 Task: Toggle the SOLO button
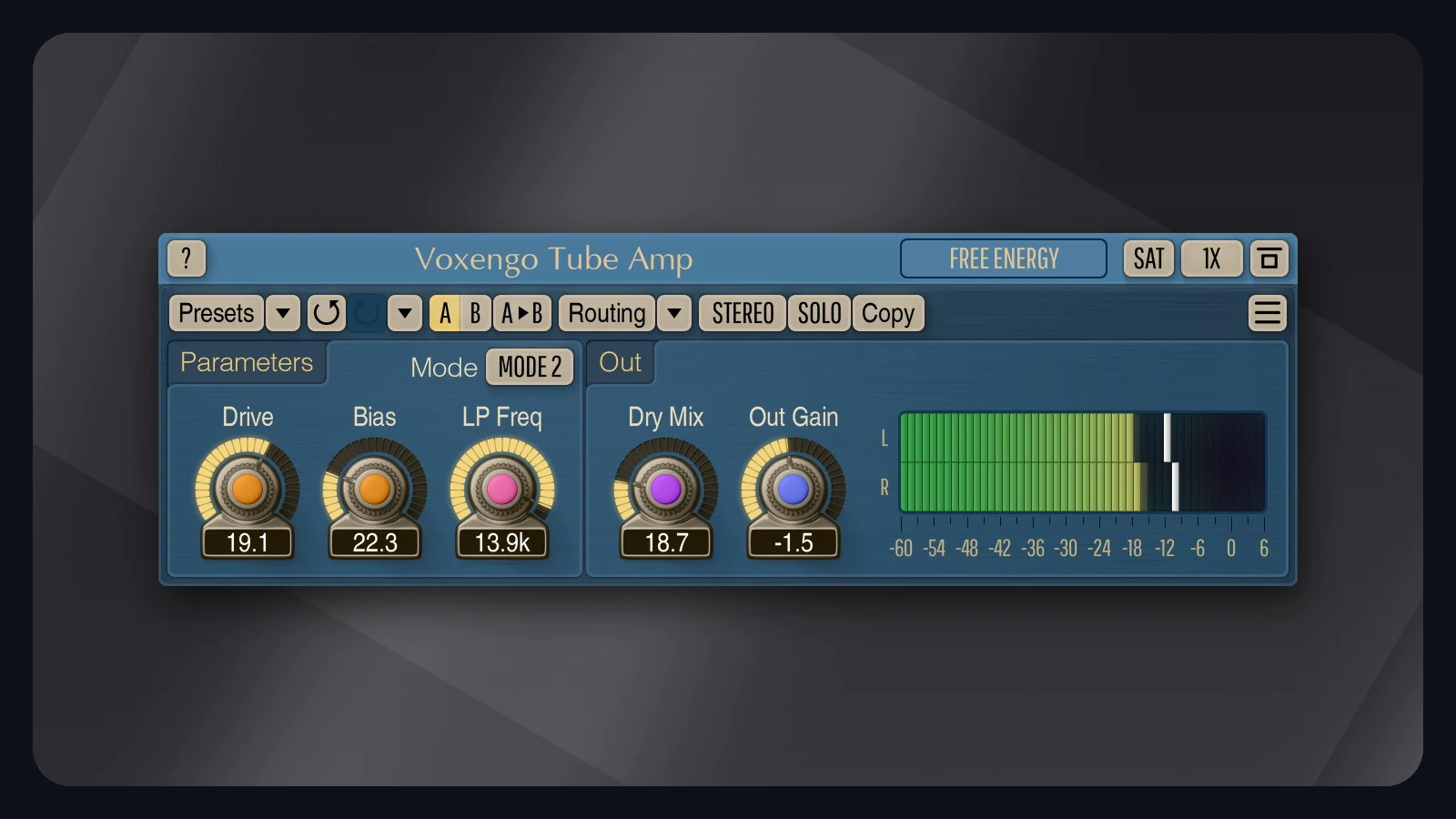pos(819,313)
